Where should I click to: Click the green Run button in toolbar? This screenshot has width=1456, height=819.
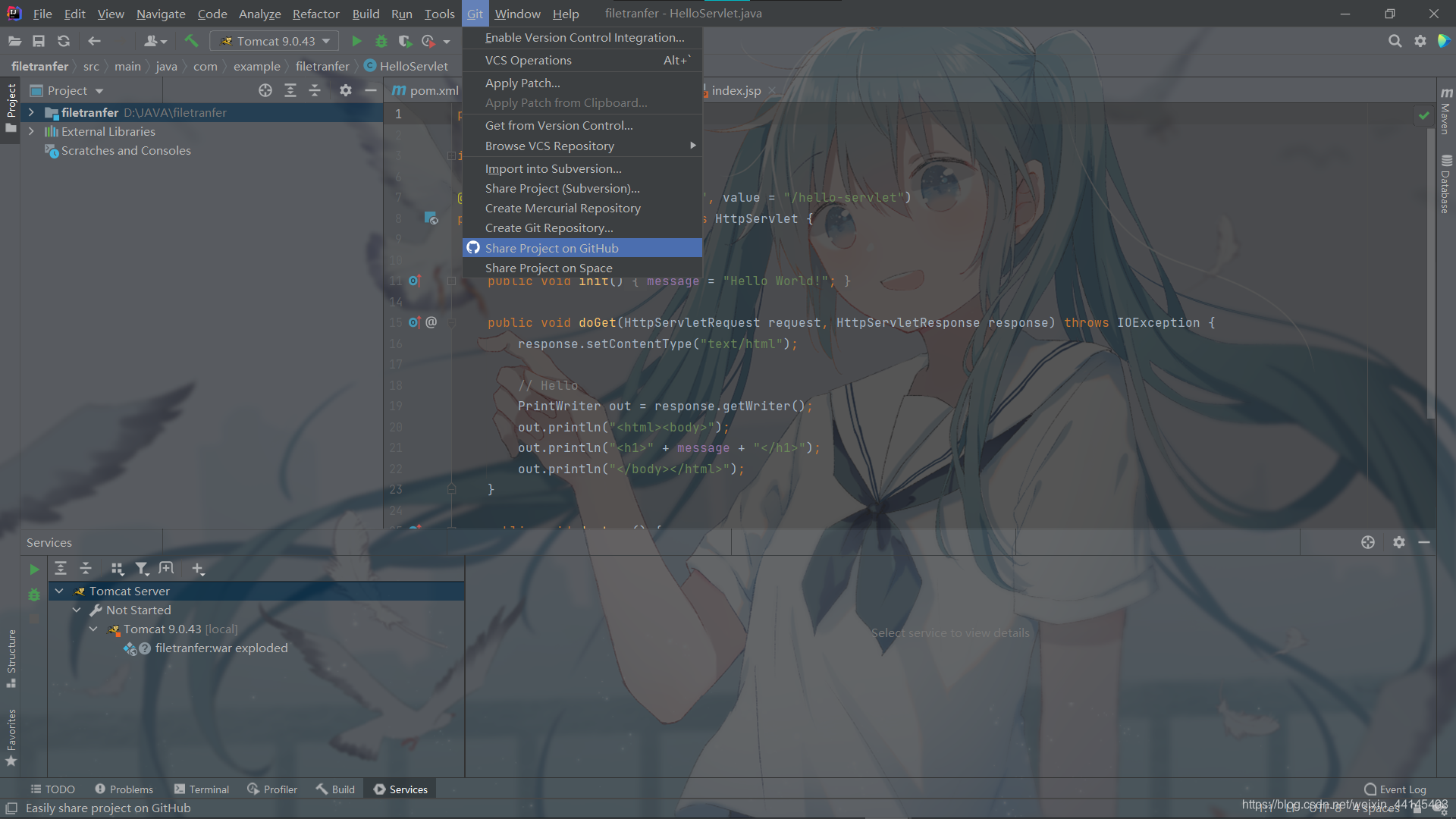click(356, 41)
